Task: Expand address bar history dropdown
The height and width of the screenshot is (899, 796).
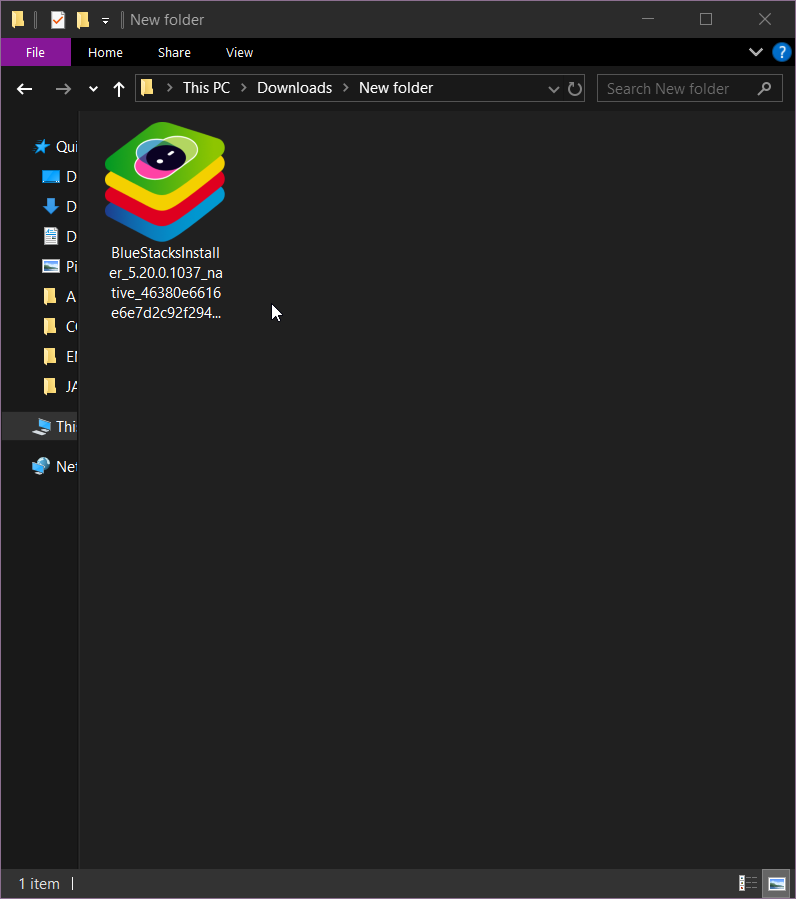Action: [553, 89]
